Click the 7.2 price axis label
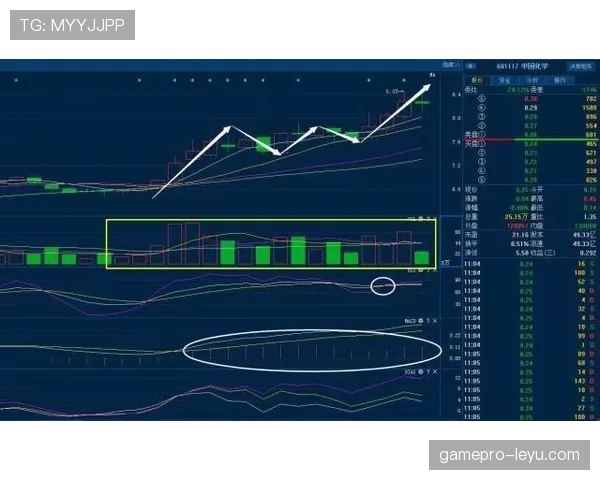This screenshot has height=480, width=600. pos(456,166)
